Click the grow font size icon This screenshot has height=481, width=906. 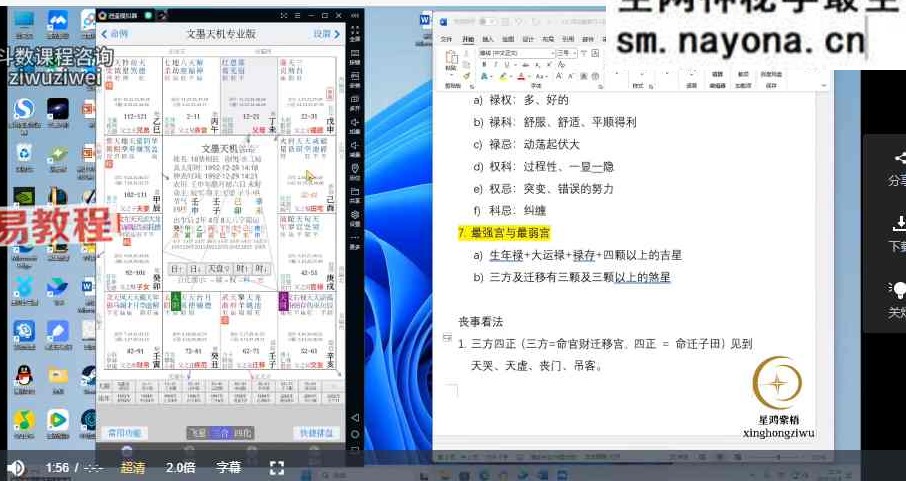559,76
